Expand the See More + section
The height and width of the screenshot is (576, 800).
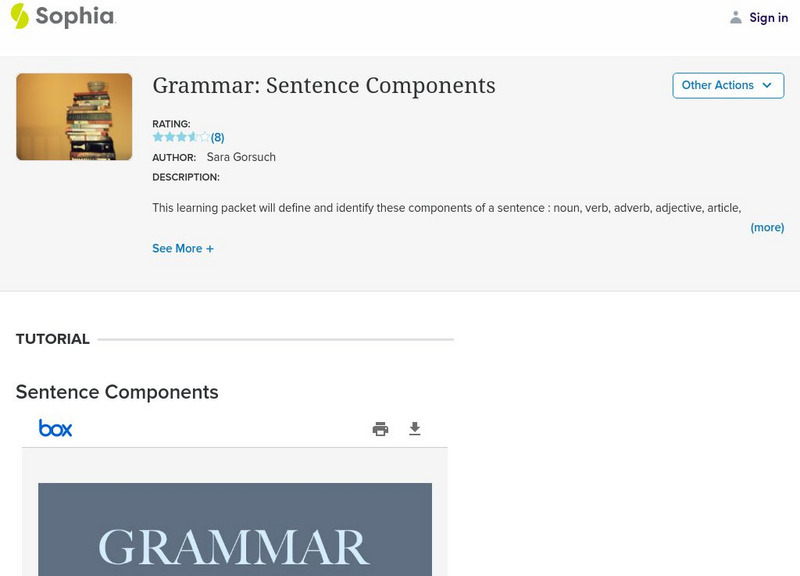[x=183, y=249]
